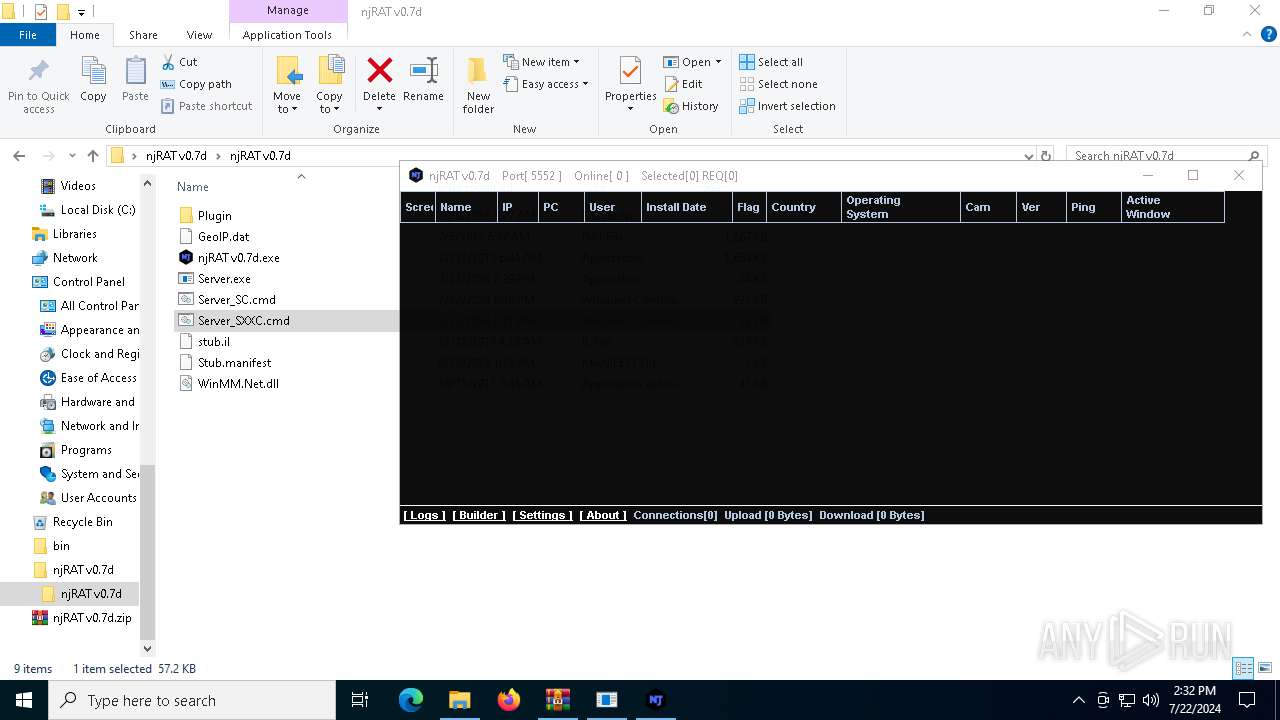Select the njRAT v0.7d.exe file
Screen dimensions: 1280x720
point(238,258)
